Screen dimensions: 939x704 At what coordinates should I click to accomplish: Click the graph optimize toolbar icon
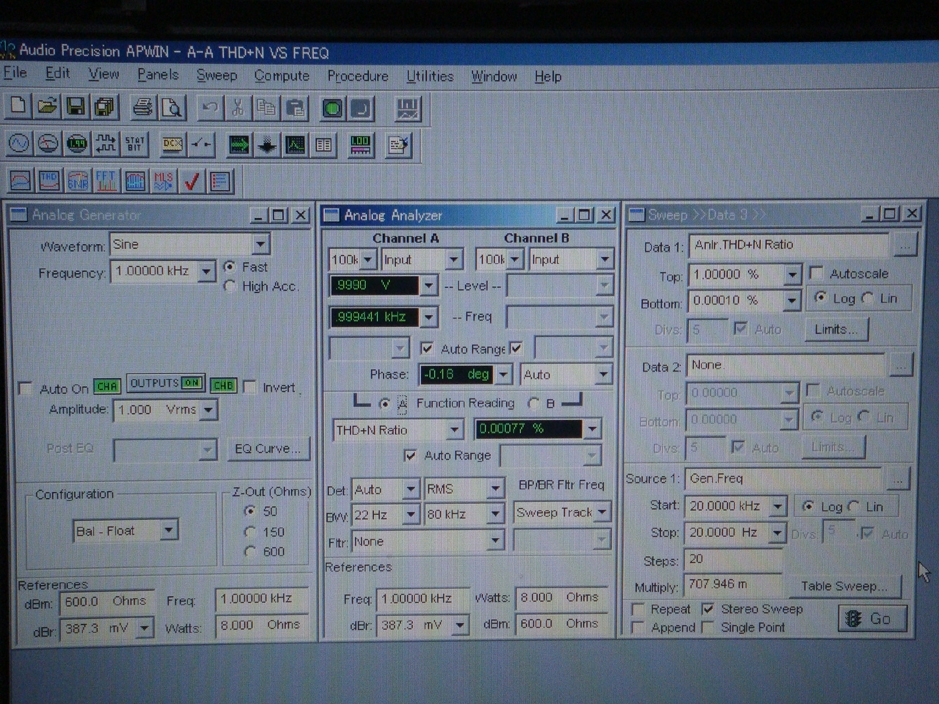coord(408,109)
